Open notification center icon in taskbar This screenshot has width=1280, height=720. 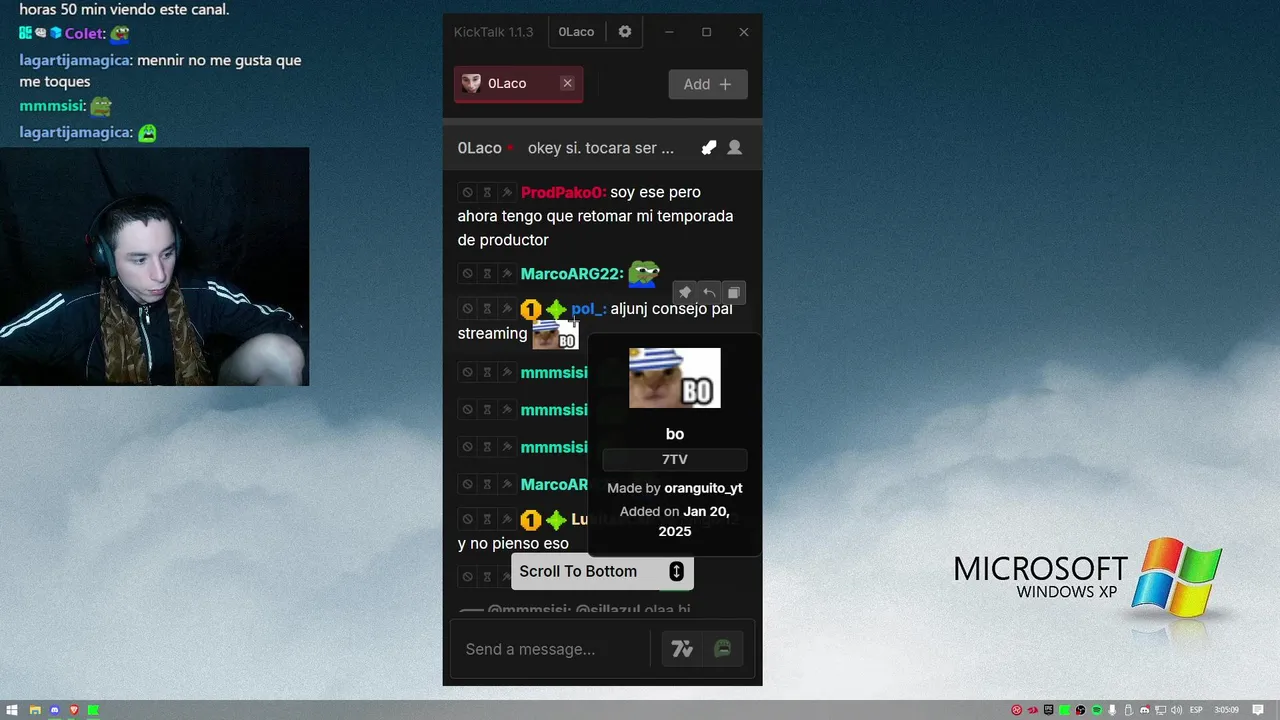[x=1257, y=710]
